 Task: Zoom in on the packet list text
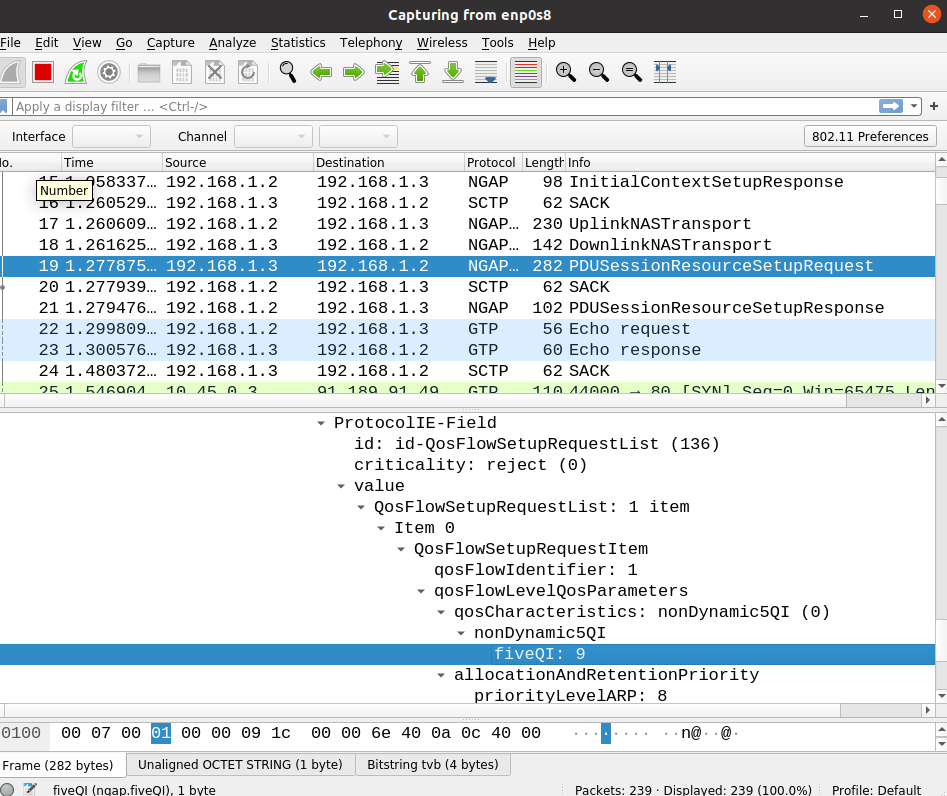(x=565, y=71)
